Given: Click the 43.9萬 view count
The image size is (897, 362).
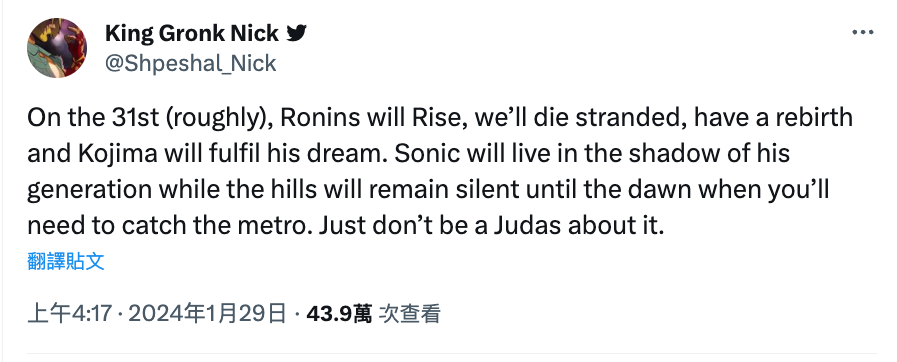Looking at the screenshot, I should pos(339,313).
